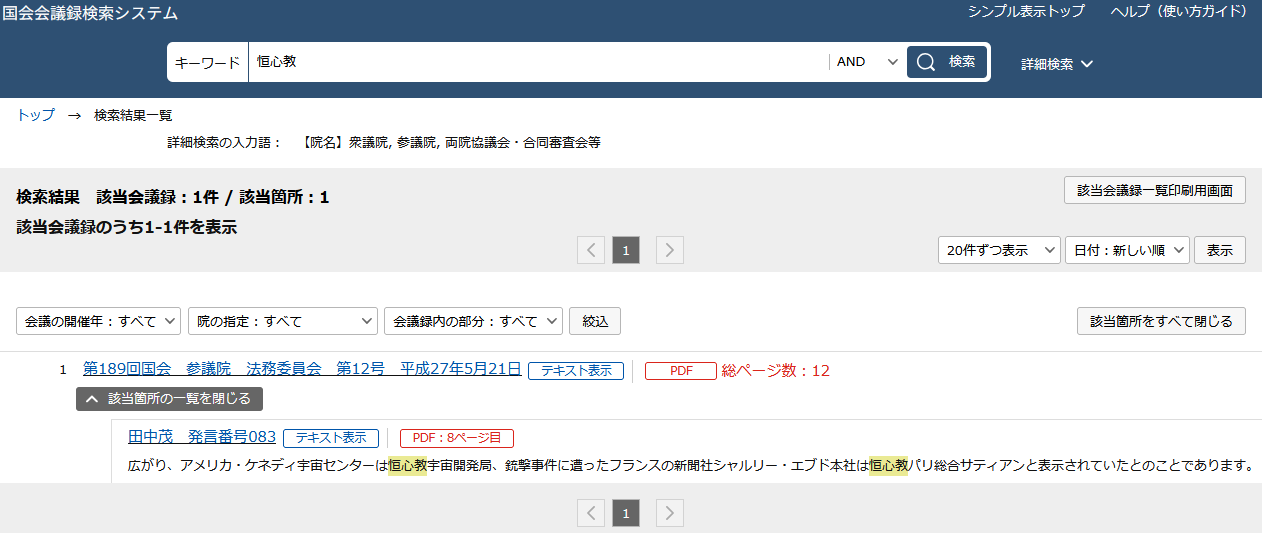1262x533 pixels.
Task: Open ヘルプ（使い方ガイド） in header
Action: pyautogui.click(x=1179, y=12)
